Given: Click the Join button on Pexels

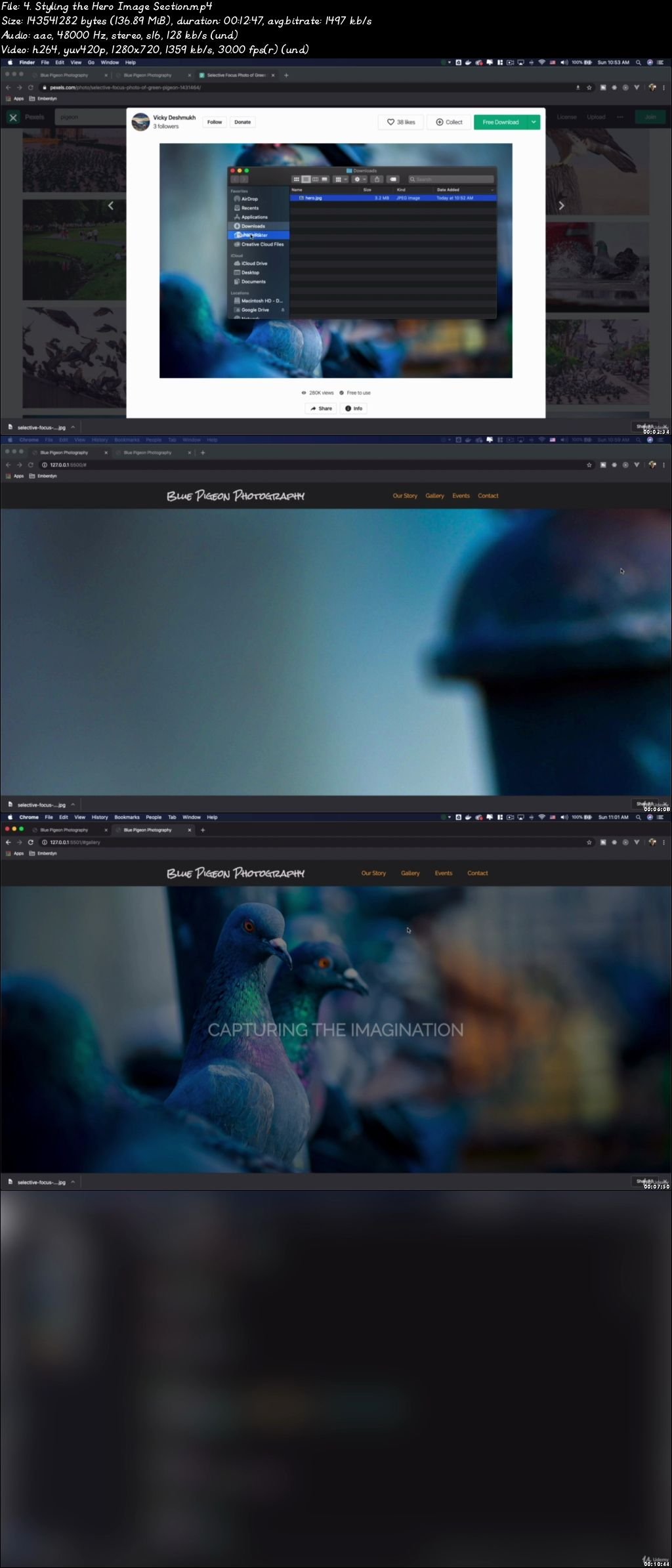Looking at the screenshot, I should (650, 117).
